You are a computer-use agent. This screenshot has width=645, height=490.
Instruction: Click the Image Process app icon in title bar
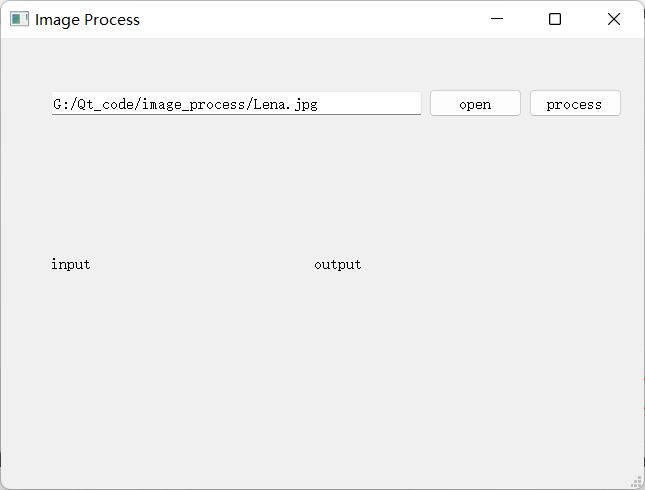pos(19,19)
